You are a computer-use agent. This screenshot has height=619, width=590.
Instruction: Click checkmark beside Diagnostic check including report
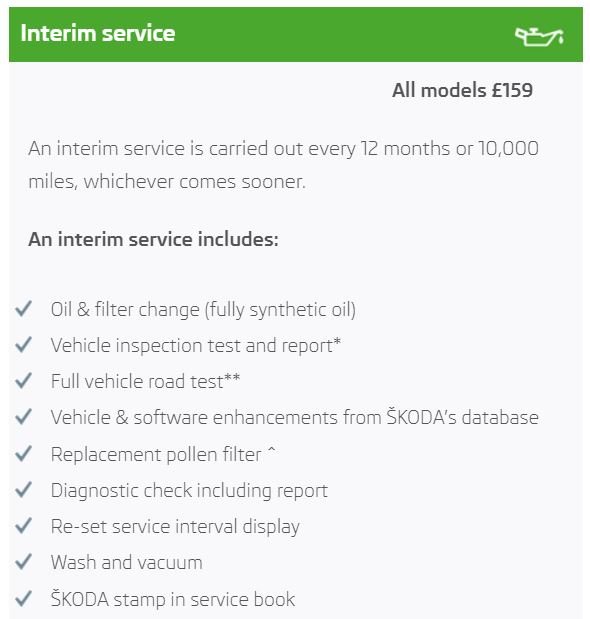coord(23,490)
